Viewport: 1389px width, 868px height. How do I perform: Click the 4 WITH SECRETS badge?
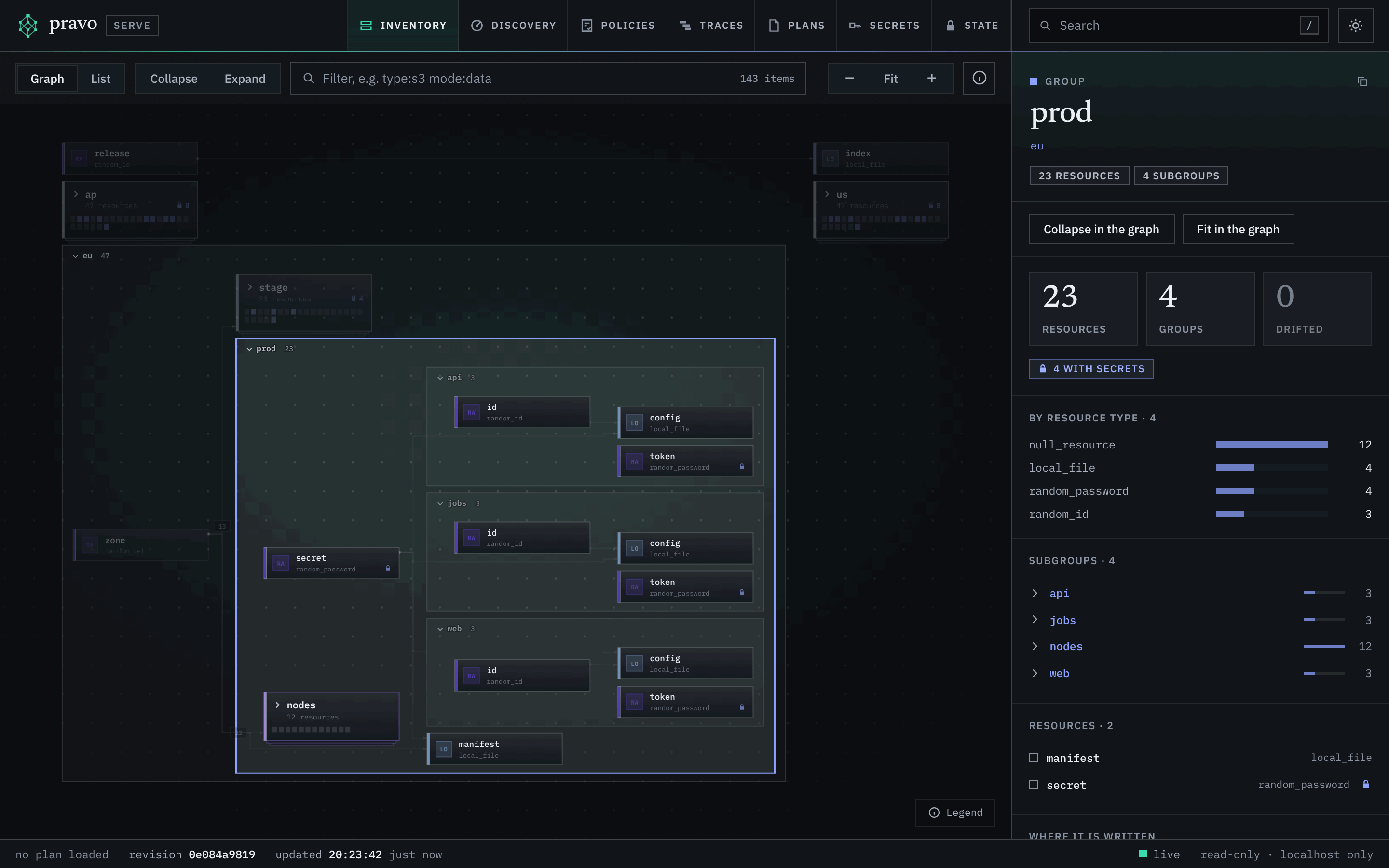[x=1091, y=368]
